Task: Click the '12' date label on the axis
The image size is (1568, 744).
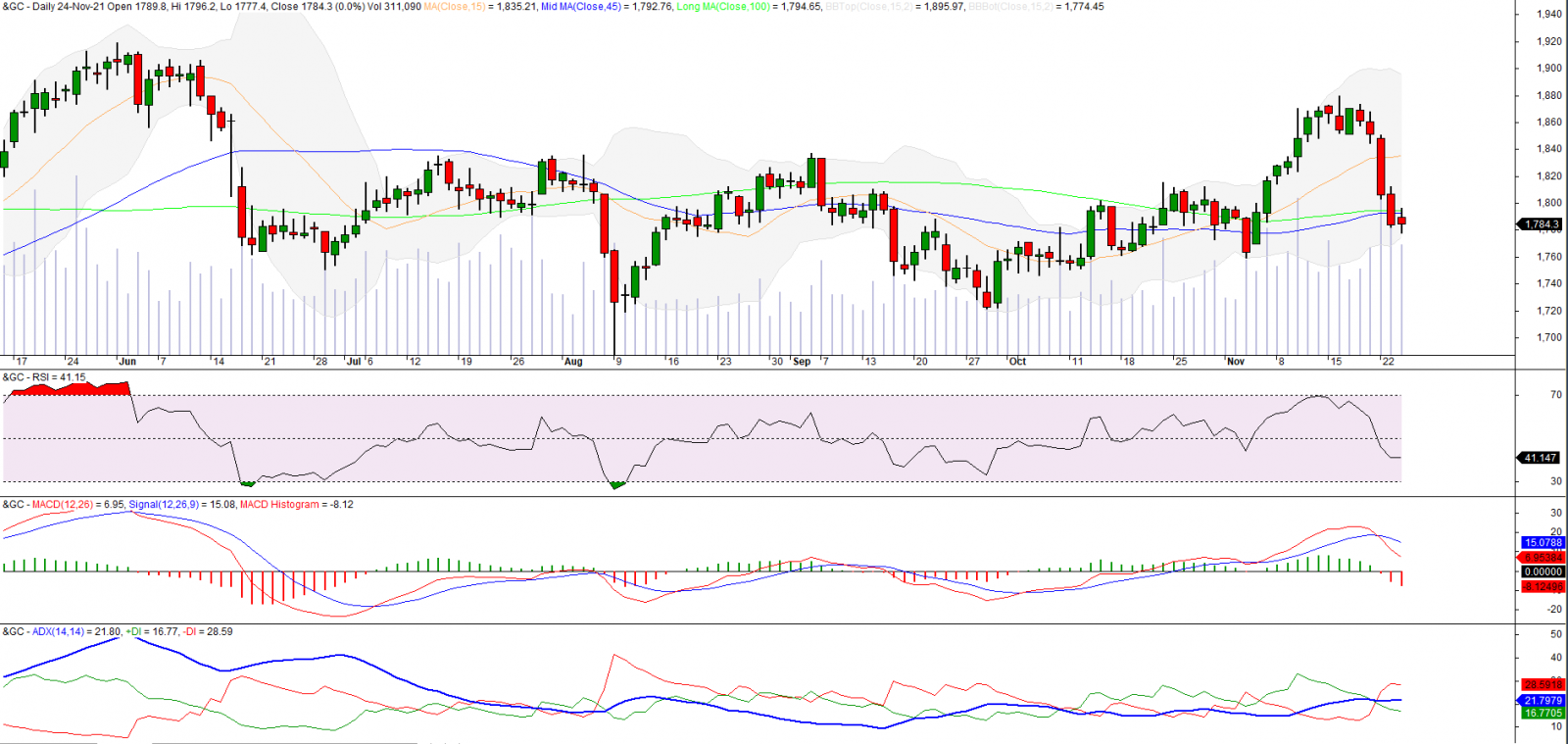Action: coord(415,362)
